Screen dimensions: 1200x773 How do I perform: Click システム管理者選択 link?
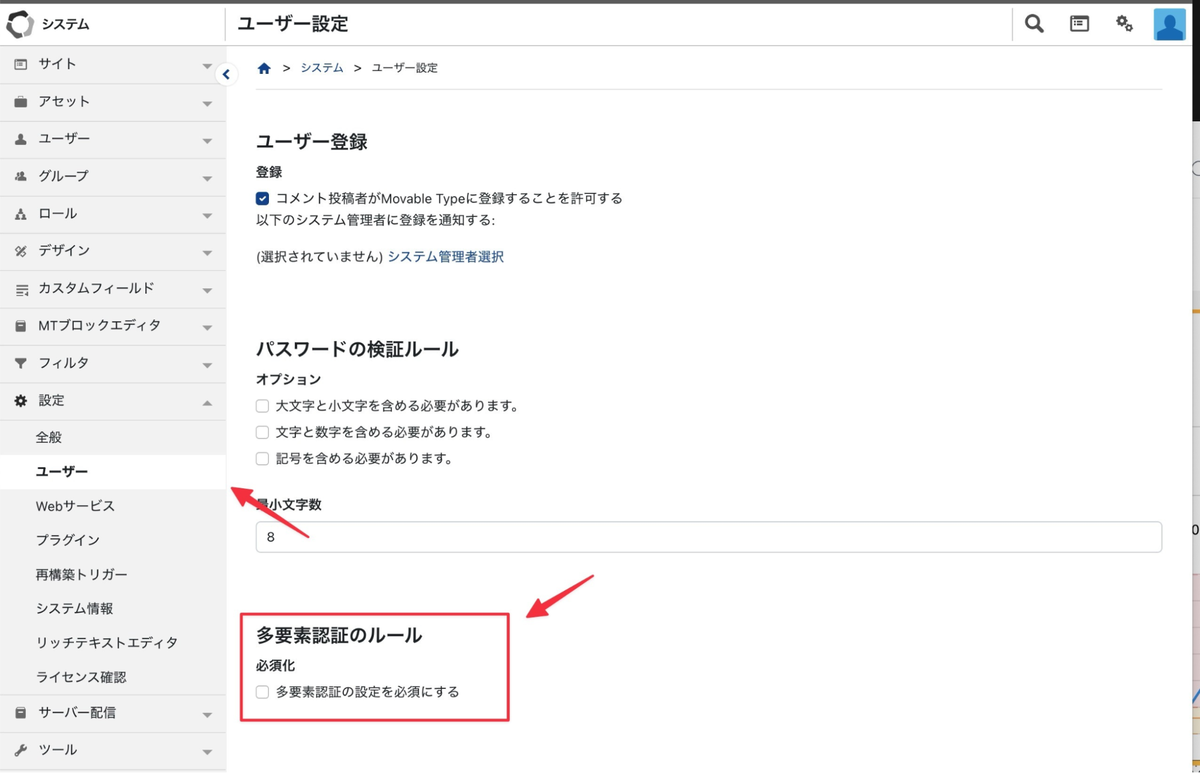(445, 257)
